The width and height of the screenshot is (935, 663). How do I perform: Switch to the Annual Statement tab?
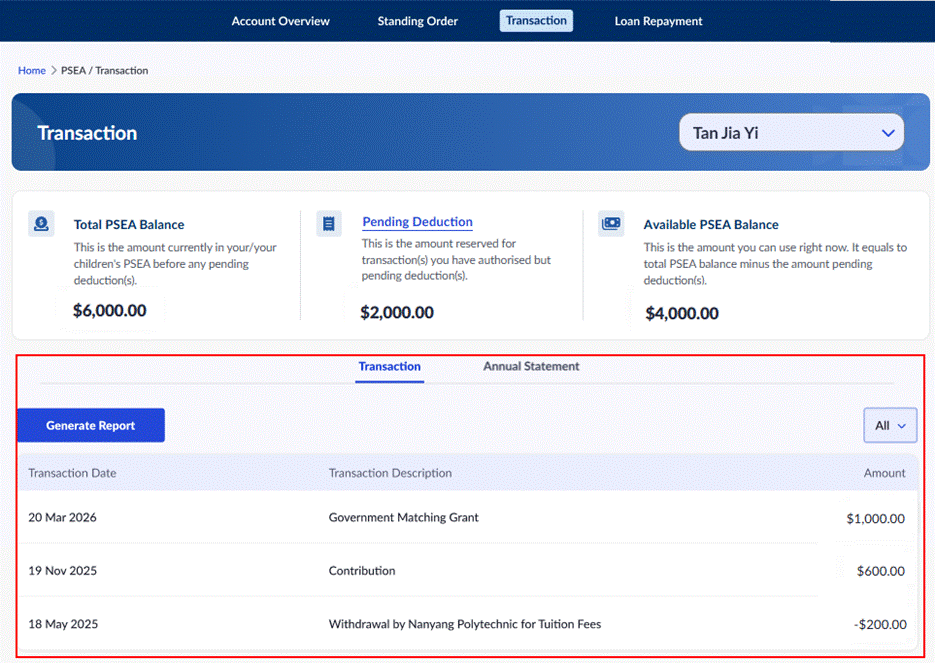coord(531,367)
